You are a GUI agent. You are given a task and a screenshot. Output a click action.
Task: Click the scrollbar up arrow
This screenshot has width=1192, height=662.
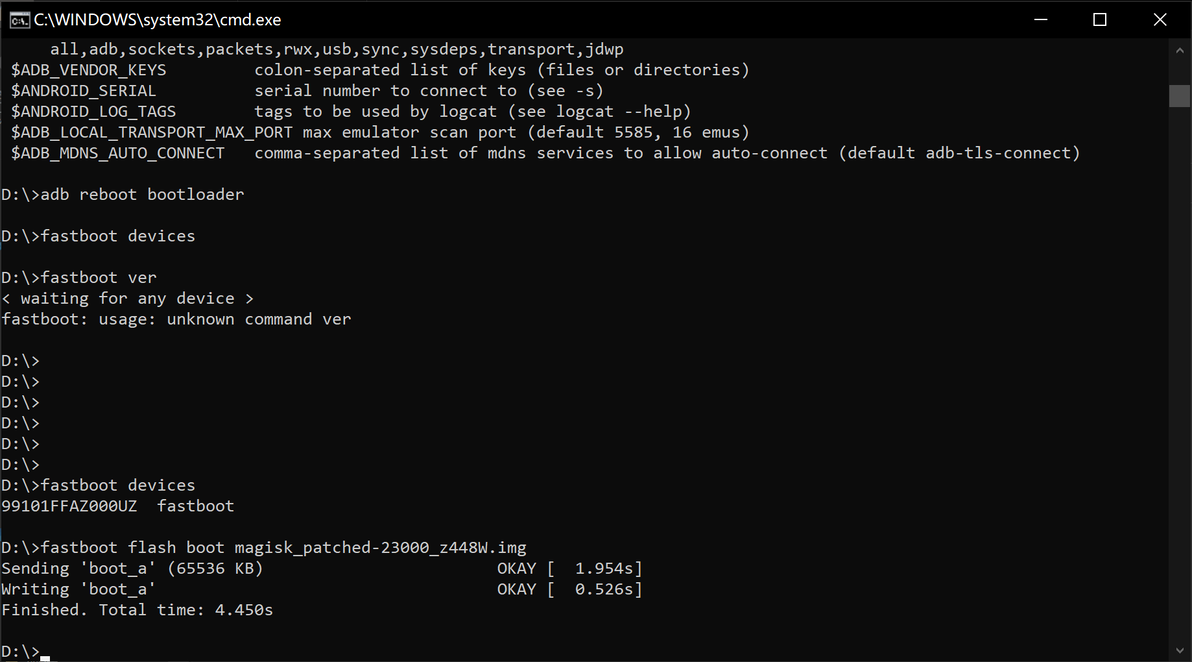(1179, 49)
